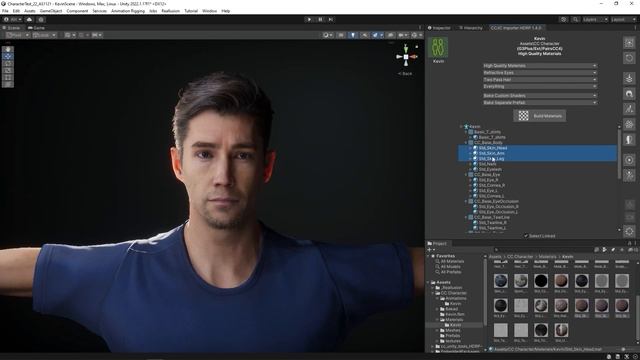Select the Rotate tool in scene toolbar
Viewport: 640px width, 360px height.
8,63
